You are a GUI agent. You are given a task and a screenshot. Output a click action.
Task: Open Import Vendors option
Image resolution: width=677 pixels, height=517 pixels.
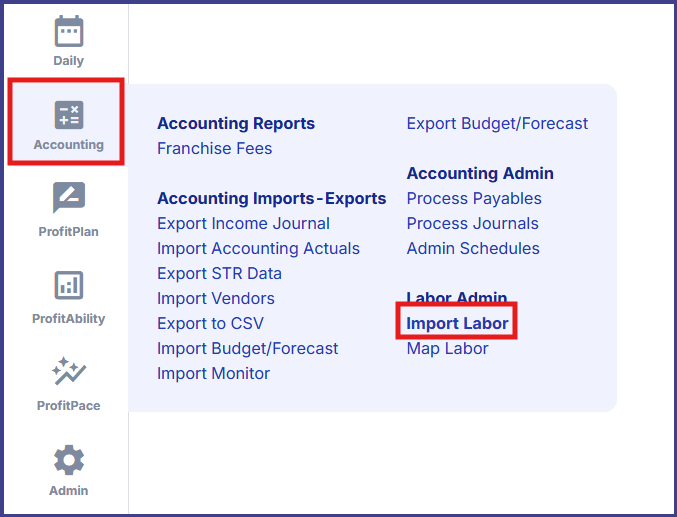click(215, 299)
